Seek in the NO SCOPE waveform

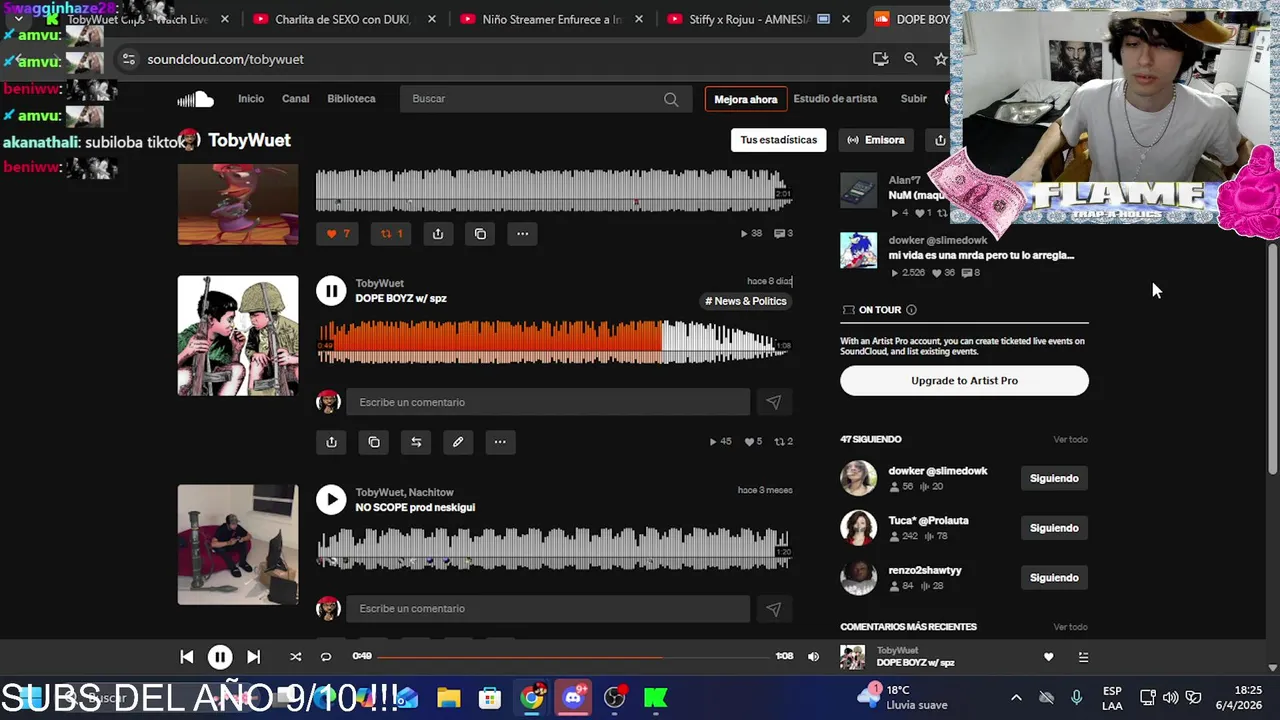pos(554,548)
